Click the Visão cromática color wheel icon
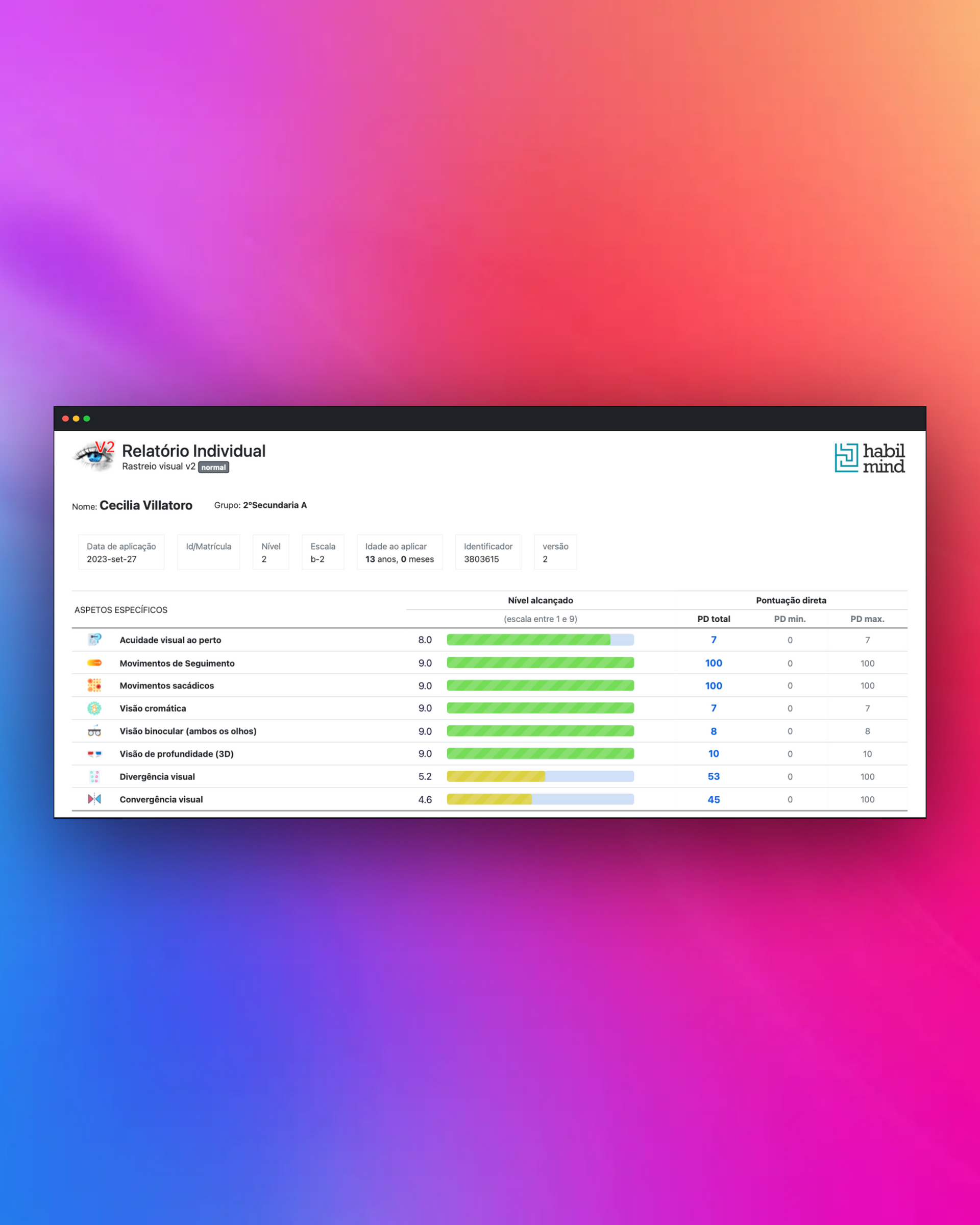980x1225 pixels. coord(94,708)
